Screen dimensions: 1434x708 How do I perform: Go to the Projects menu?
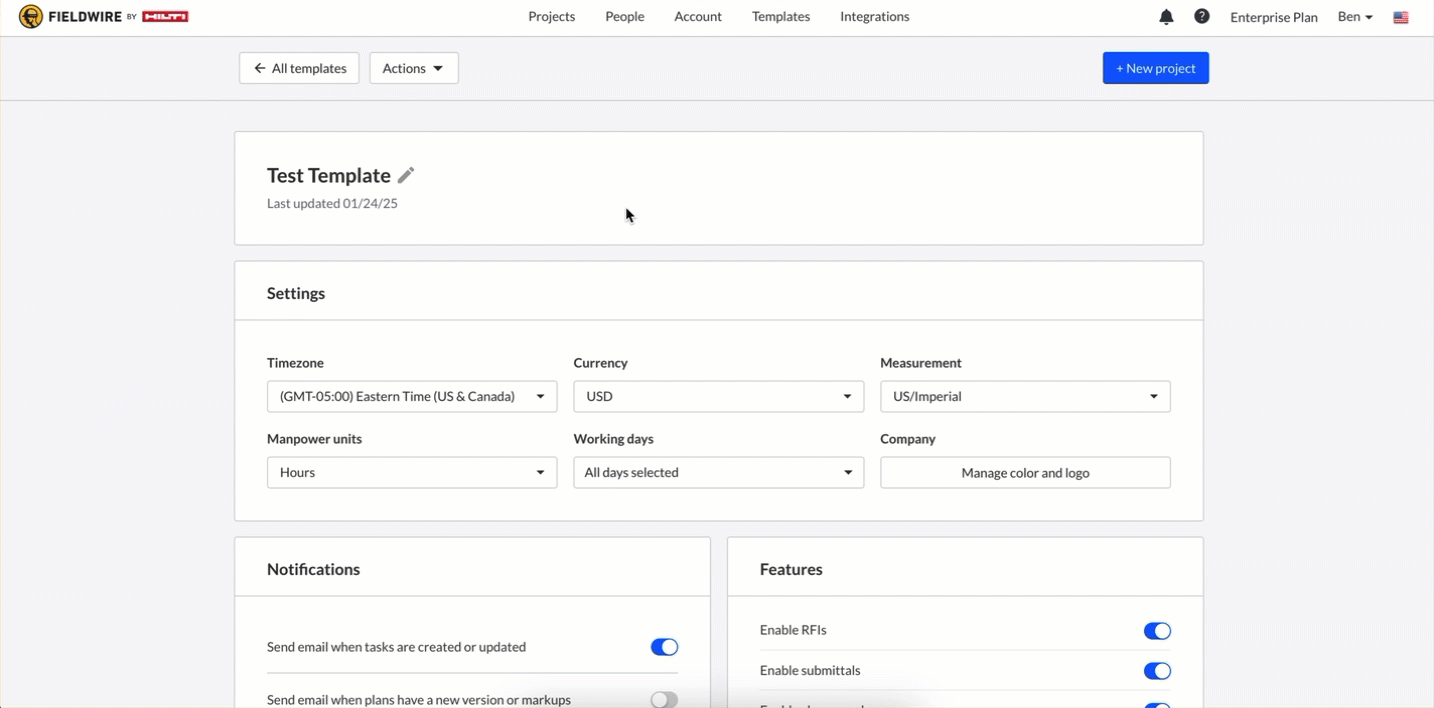[551, 17]
